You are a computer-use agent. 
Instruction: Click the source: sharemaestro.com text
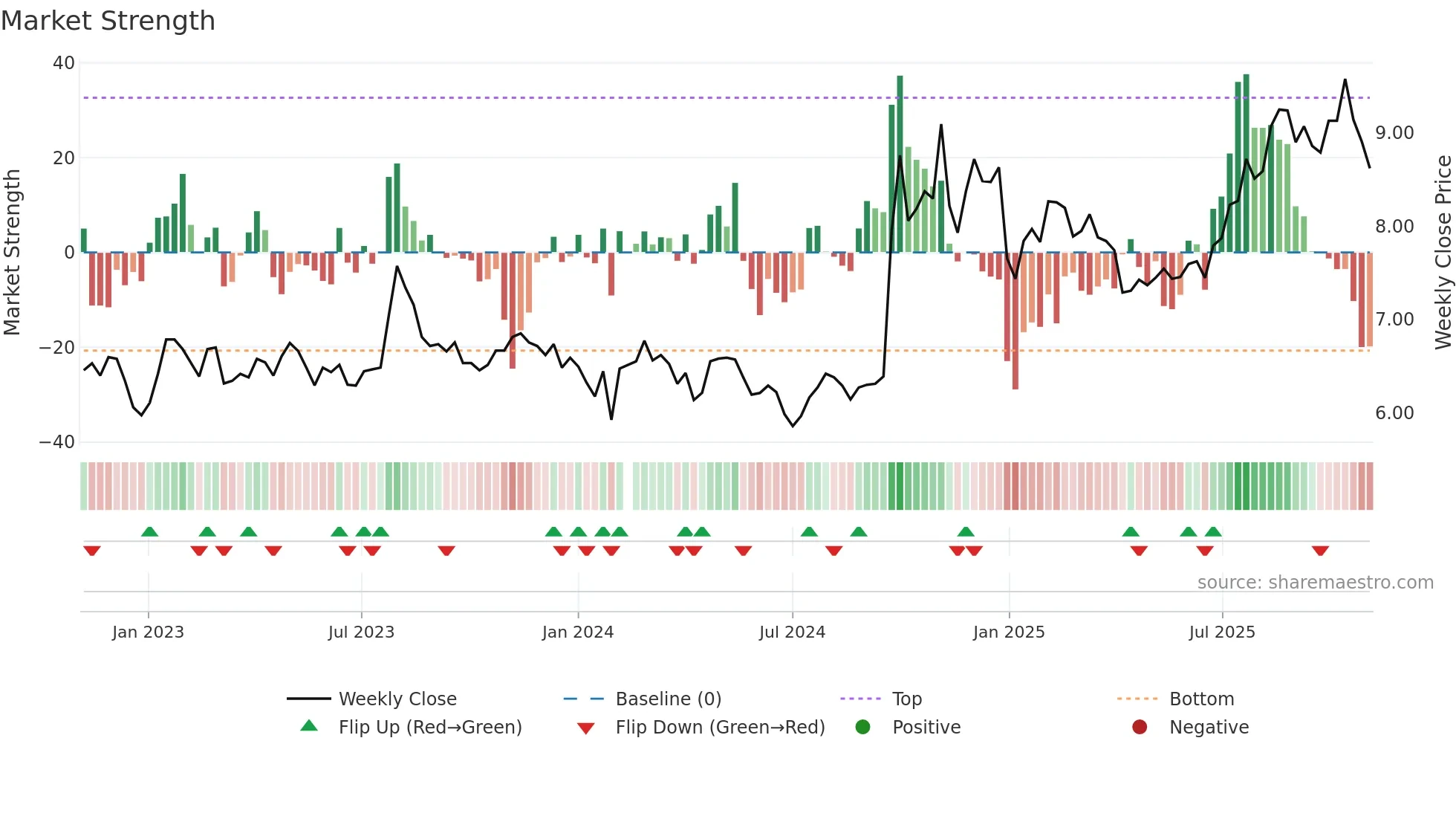pyautogui.click(x=1315, y=582)
